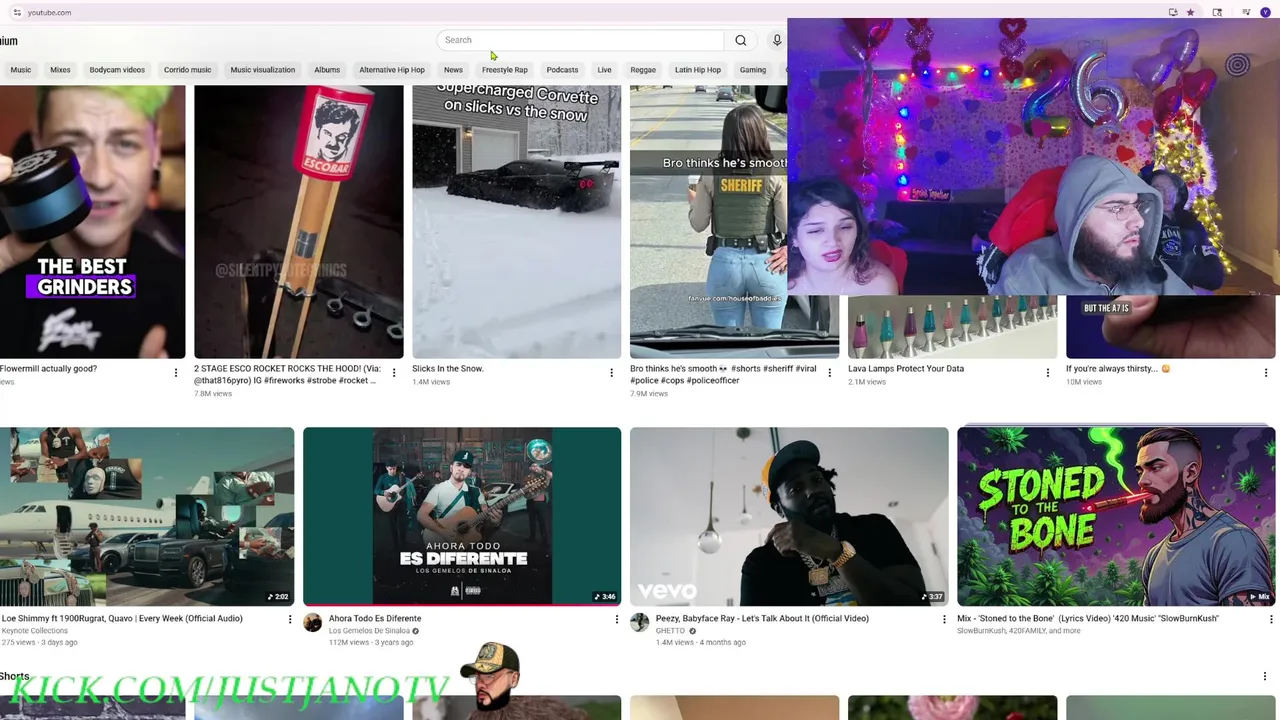Viewport: 1280px width, 720px height.
Task: Select the Reggae chip
Action: pos(643,70)
